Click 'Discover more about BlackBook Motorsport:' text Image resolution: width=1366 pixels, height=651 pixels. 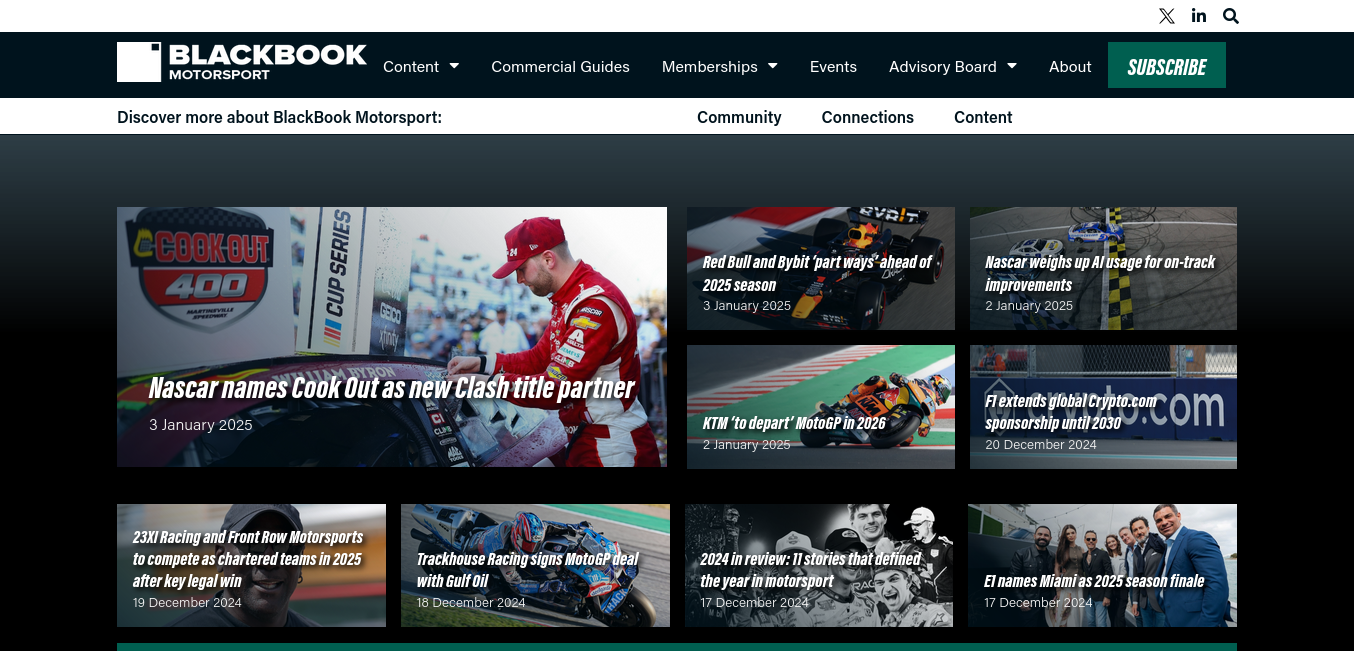[x=279, y=117]
